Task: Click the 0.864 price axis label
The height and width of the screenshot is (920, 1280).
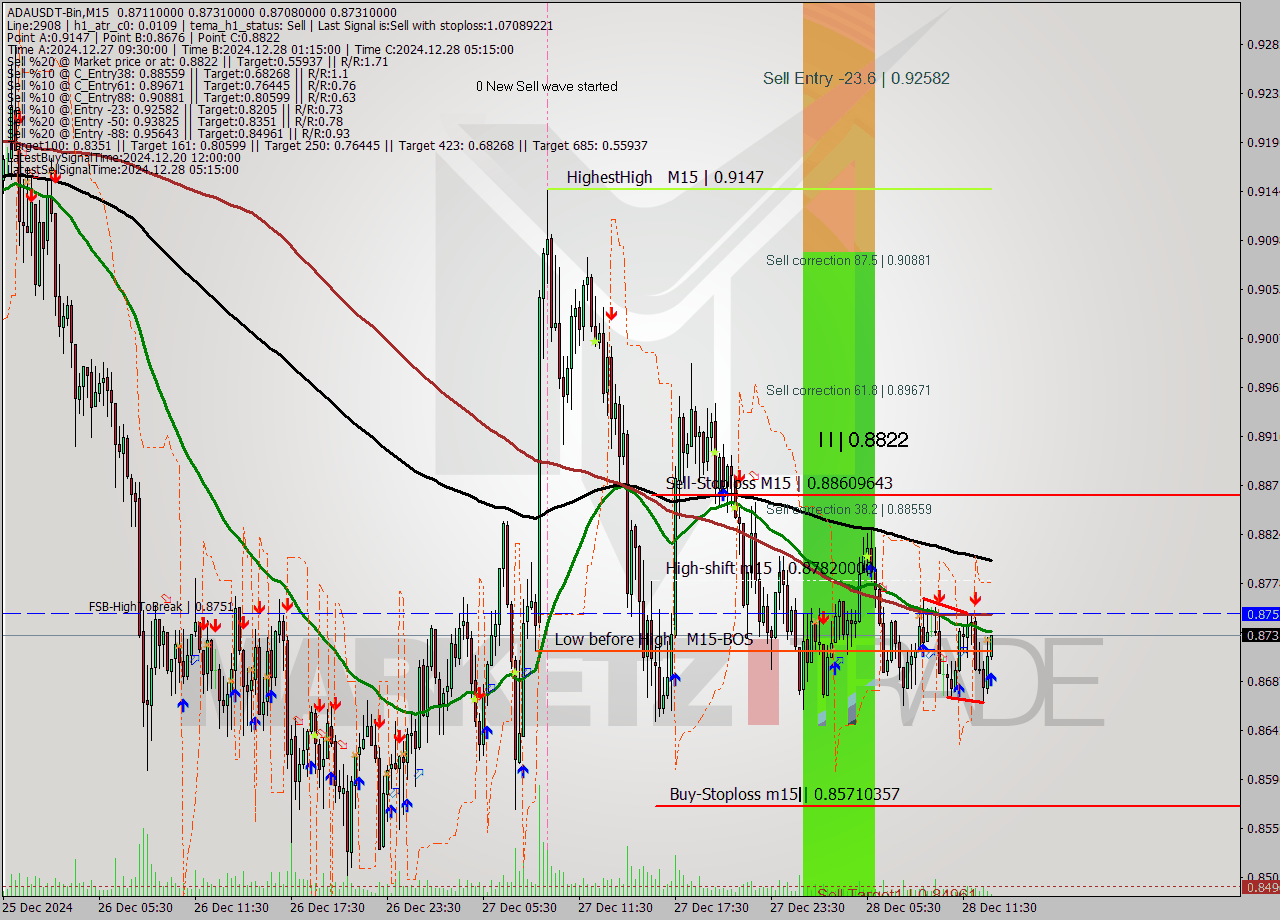Action: [1262, 730]
